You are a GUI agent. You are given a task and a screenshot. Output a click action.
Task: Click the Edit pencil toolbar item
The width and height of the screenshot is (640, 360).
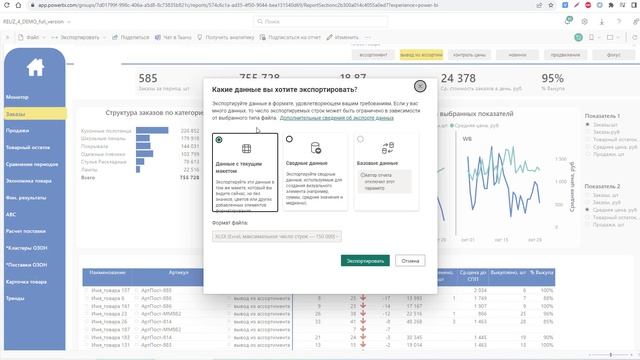(342, 37)
